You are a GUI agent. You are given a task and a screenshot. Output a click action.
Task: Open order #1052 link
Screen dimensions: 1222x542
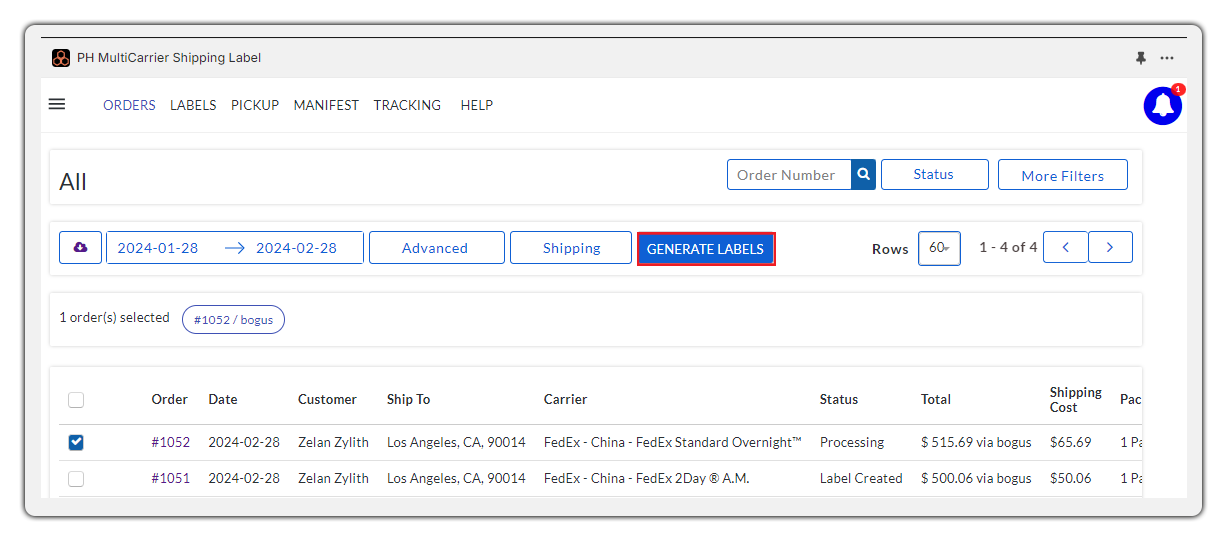171,442
